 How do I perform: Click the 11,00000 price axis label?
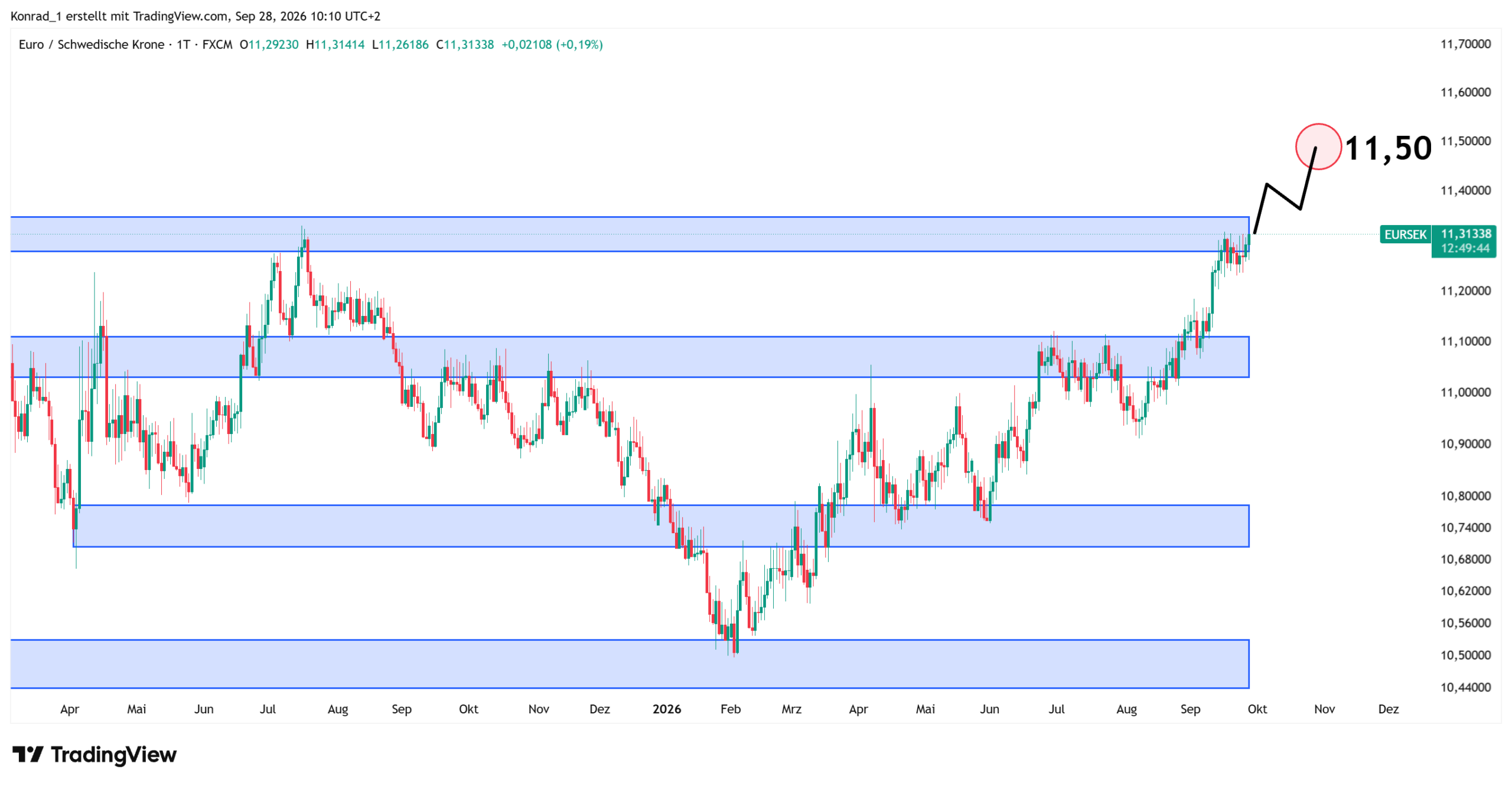pyautogui.click(x=1465, y=392)
